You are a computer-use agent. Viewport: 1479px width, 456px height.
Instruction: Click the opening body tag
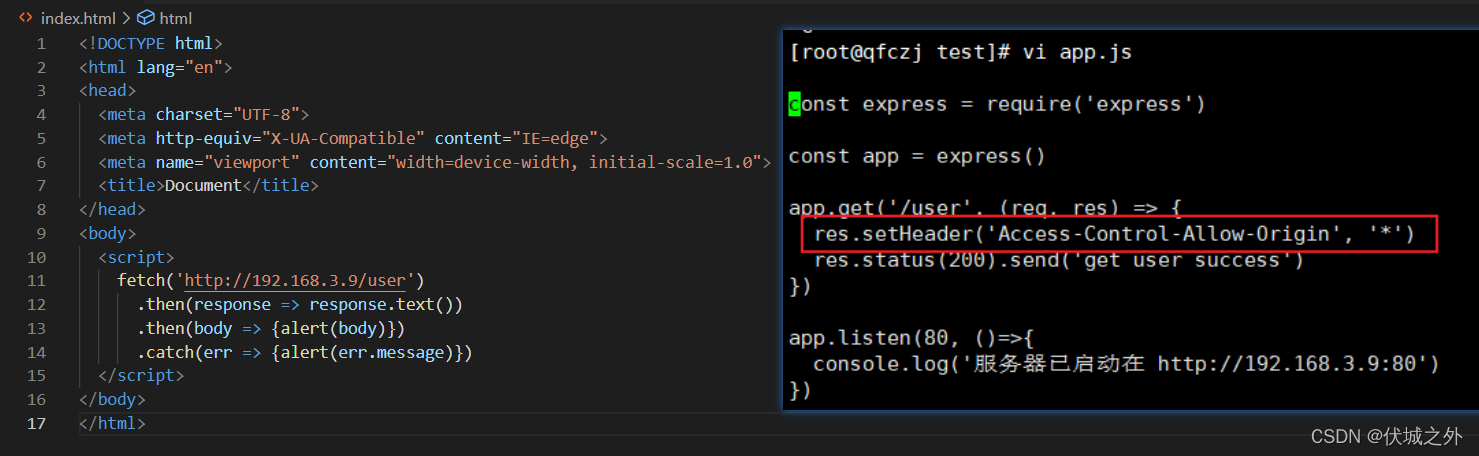click(x=108, y=233)
